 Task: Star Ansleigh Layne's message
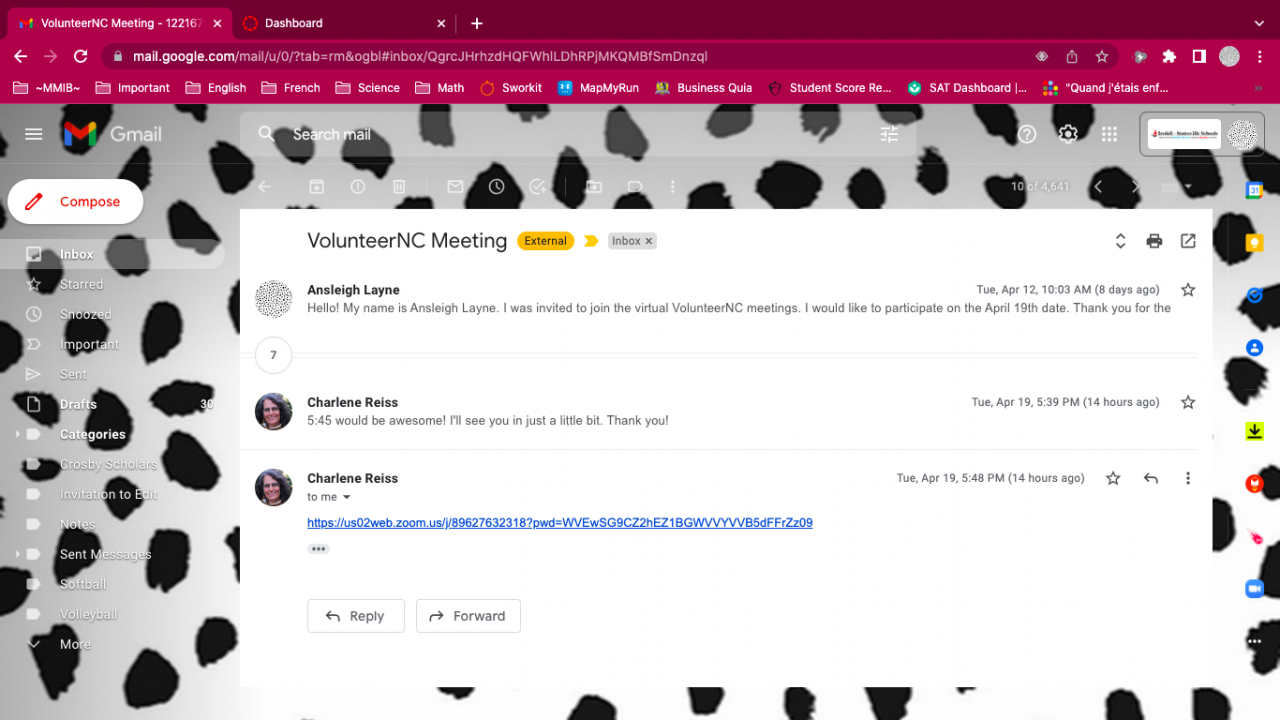click(1188, 290)
